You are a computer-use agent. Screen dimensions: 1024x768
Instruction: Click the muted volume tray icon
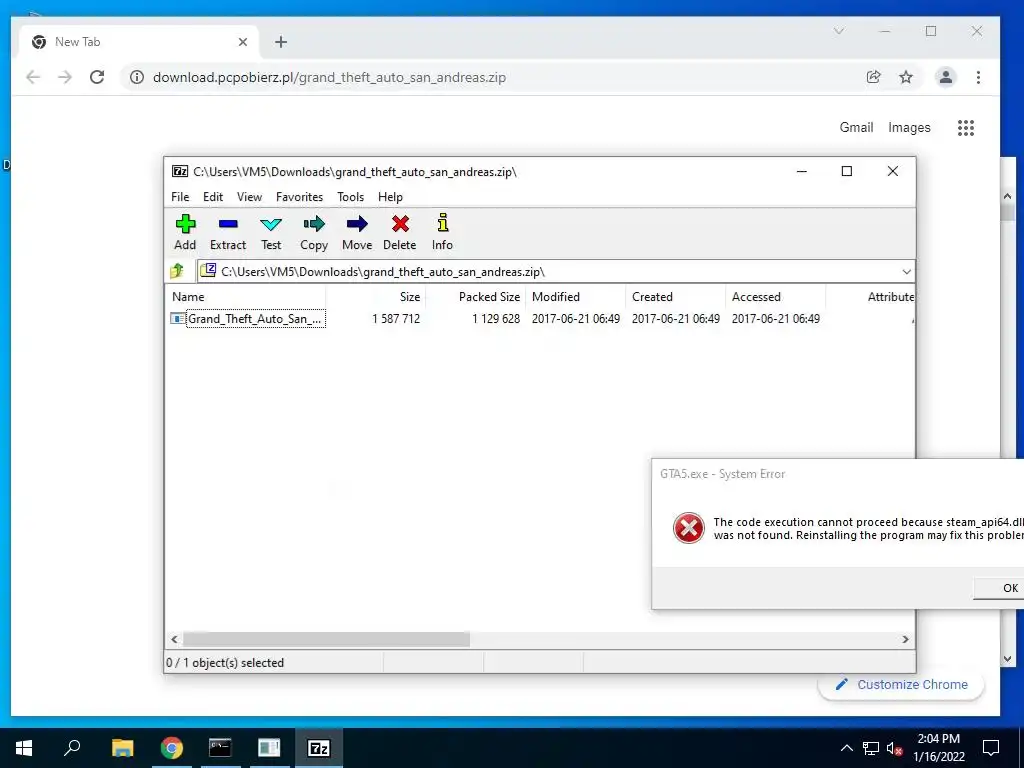click(x=895, y=748)
